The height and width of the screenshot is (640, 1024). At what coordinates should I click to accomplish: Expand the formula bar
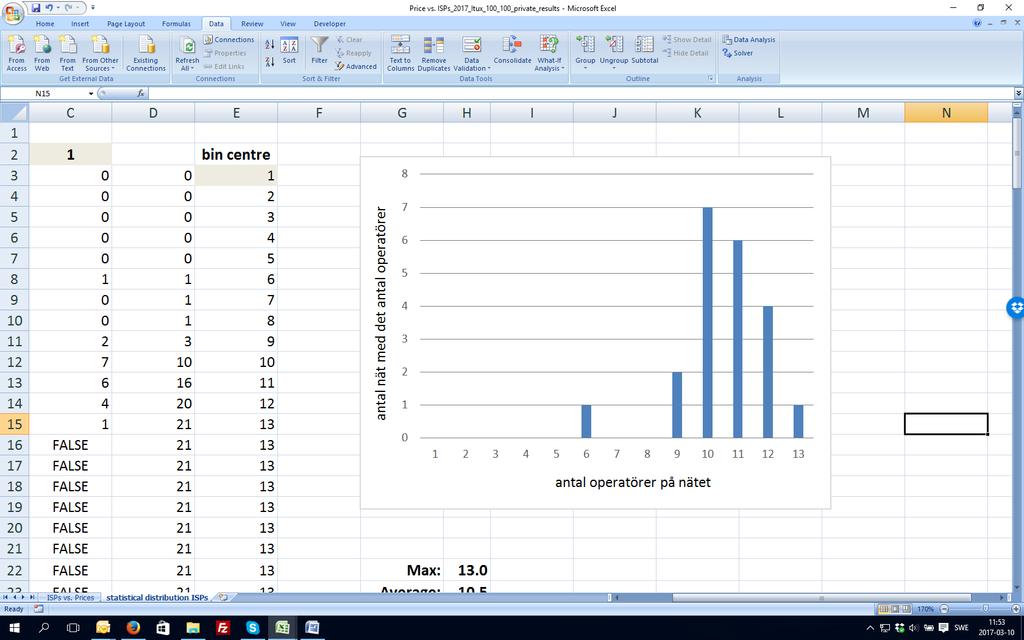1018,93
